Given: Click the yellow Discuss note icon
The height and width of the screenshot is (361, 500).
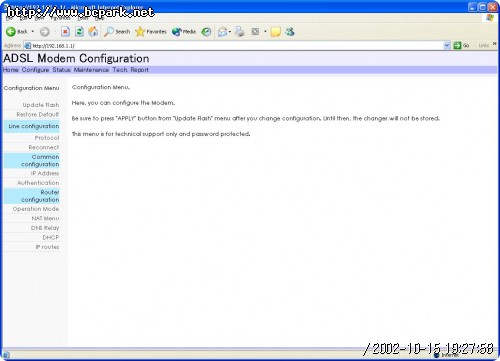Looking at the screenshot, I should point(275,32).
